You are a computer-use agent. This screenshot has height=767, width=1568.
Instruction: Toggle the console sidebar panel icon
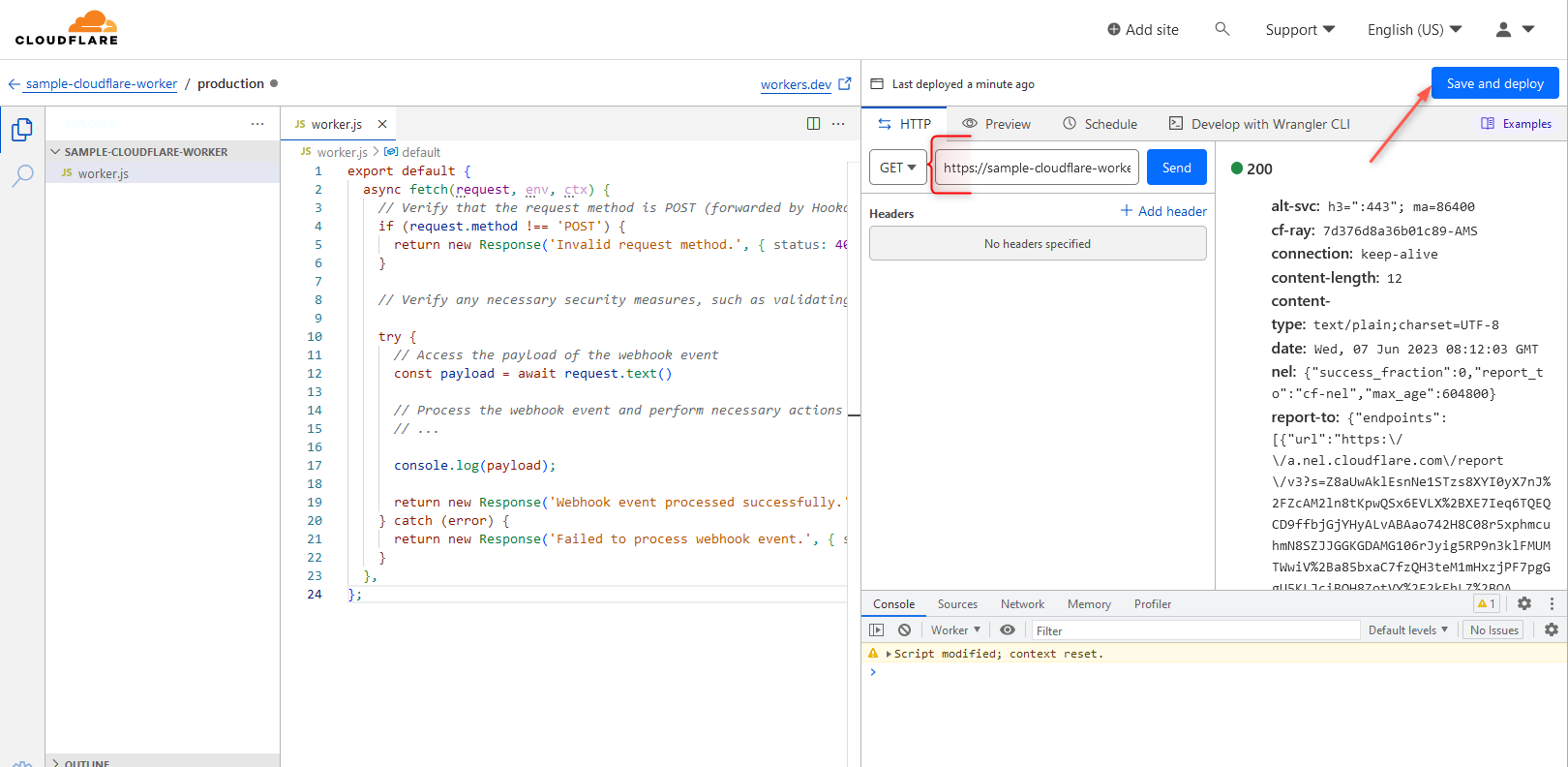876,629
